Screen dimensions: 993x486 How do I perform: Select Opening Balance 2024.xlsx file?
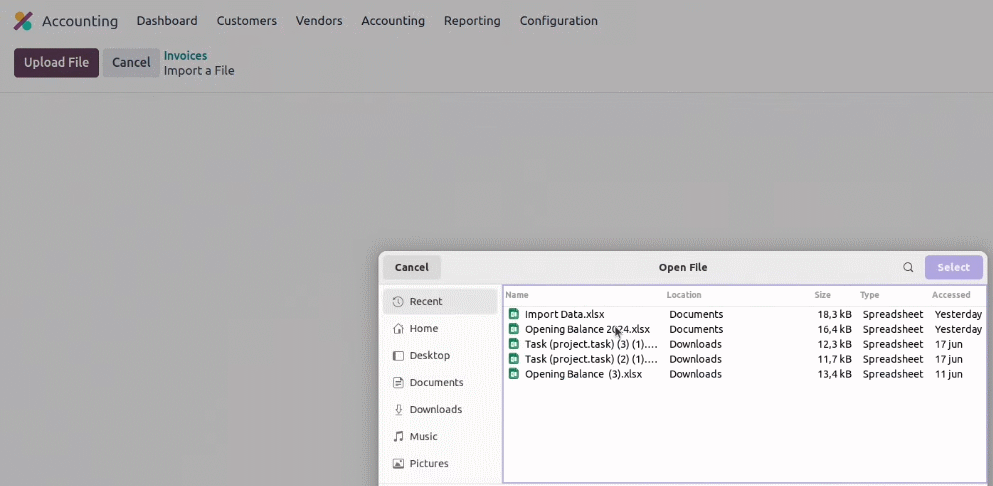(x=744, y=329)
